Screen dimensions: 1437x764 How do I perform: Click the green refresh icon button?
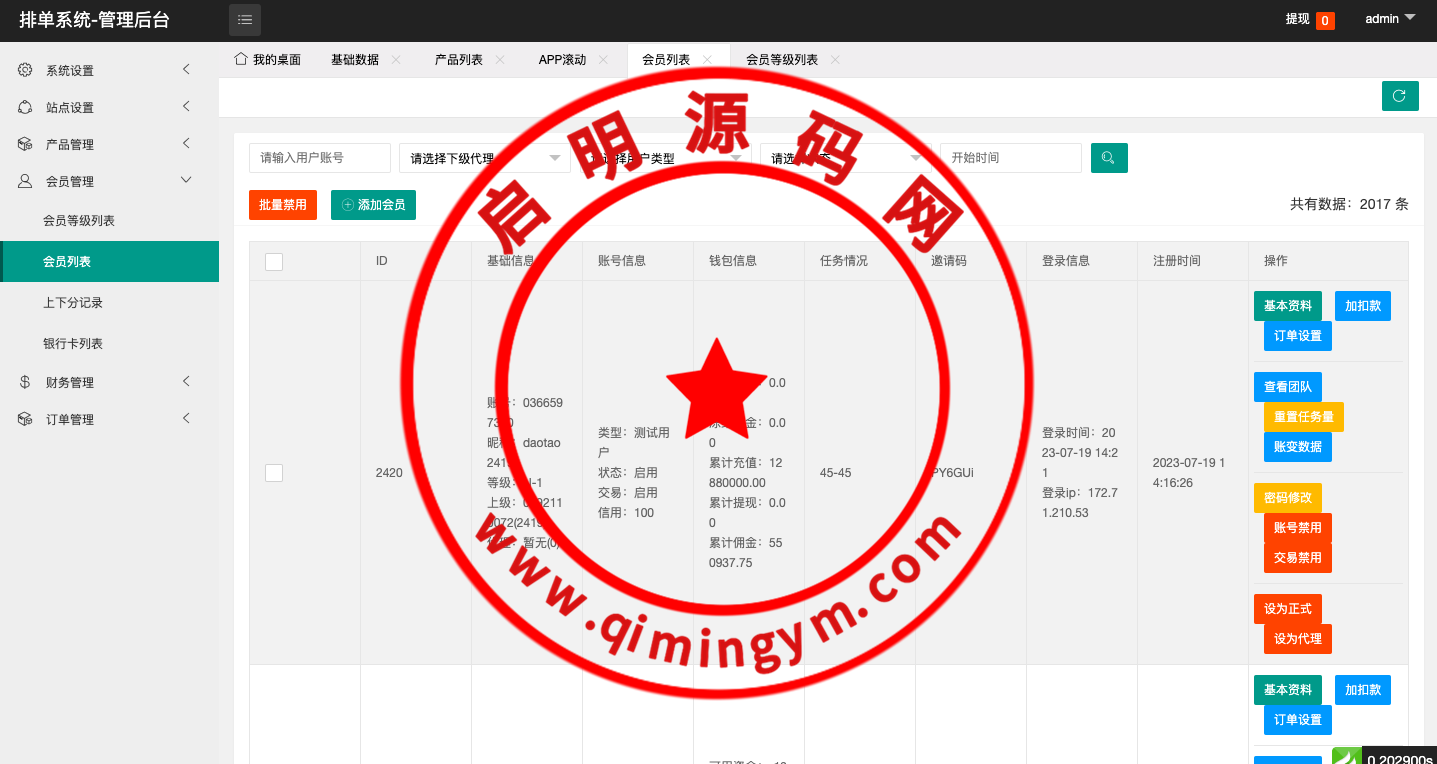[x=1399, y=96]
